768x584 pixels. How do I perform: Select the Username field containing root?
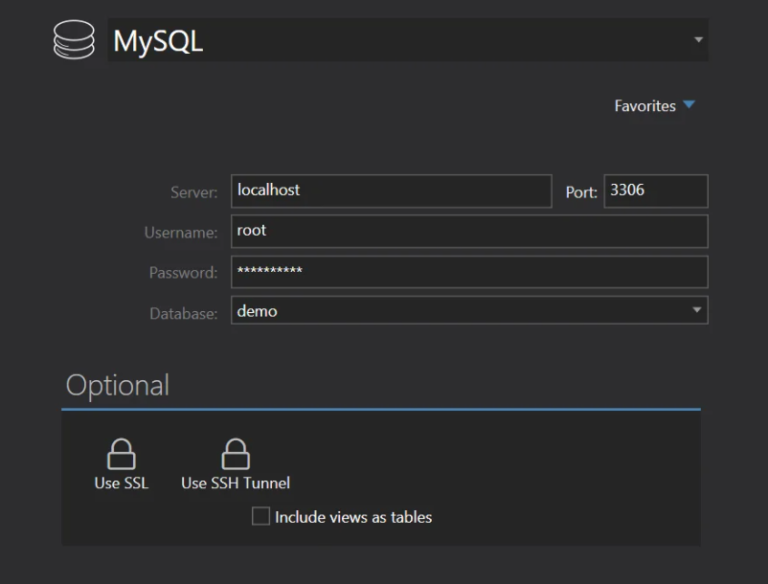click(468, 231)
